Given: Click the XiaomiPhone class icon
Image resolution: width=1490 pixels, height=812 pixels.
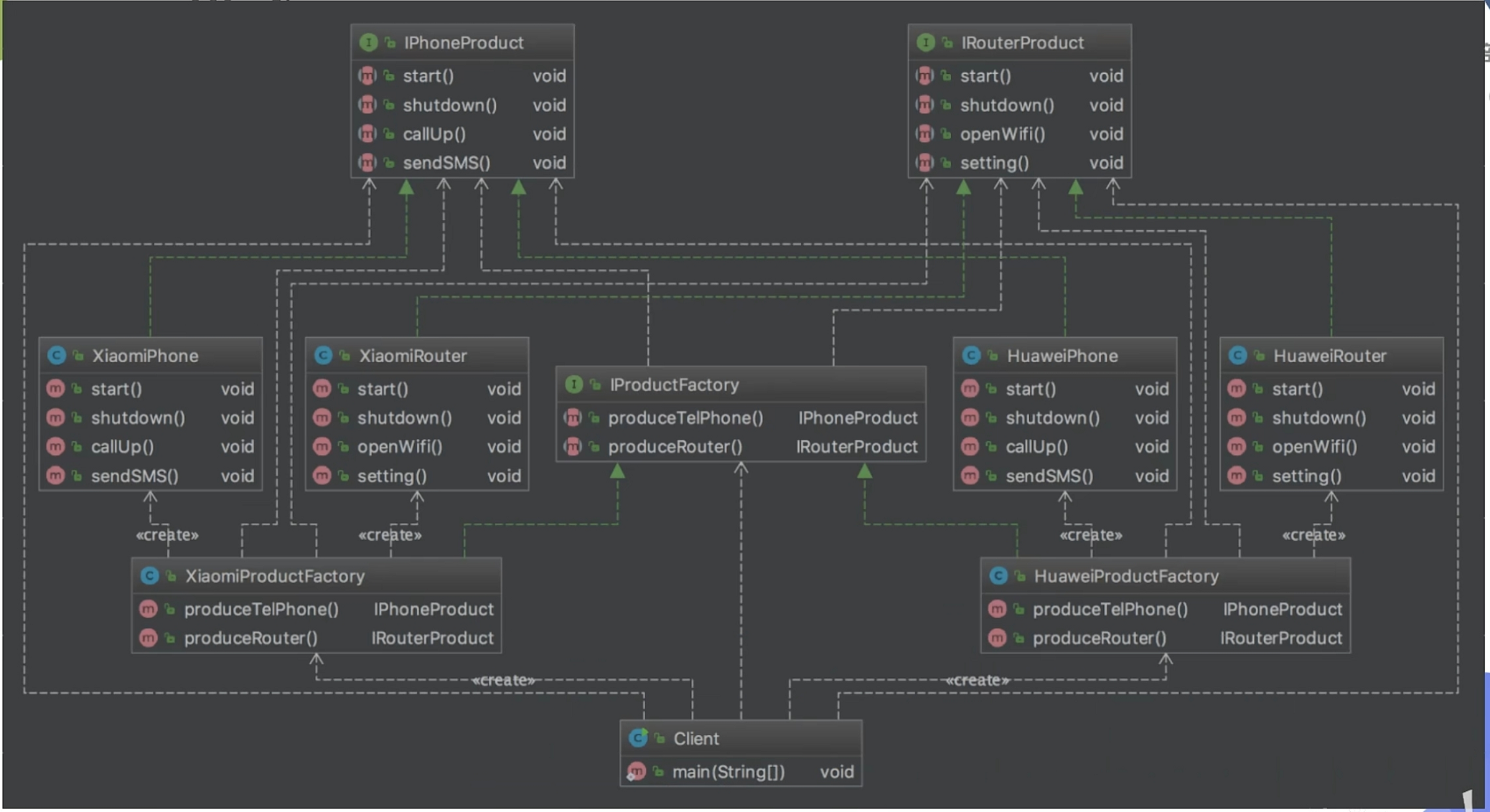Looking at the screenshot, I should (x=57, y=356).
